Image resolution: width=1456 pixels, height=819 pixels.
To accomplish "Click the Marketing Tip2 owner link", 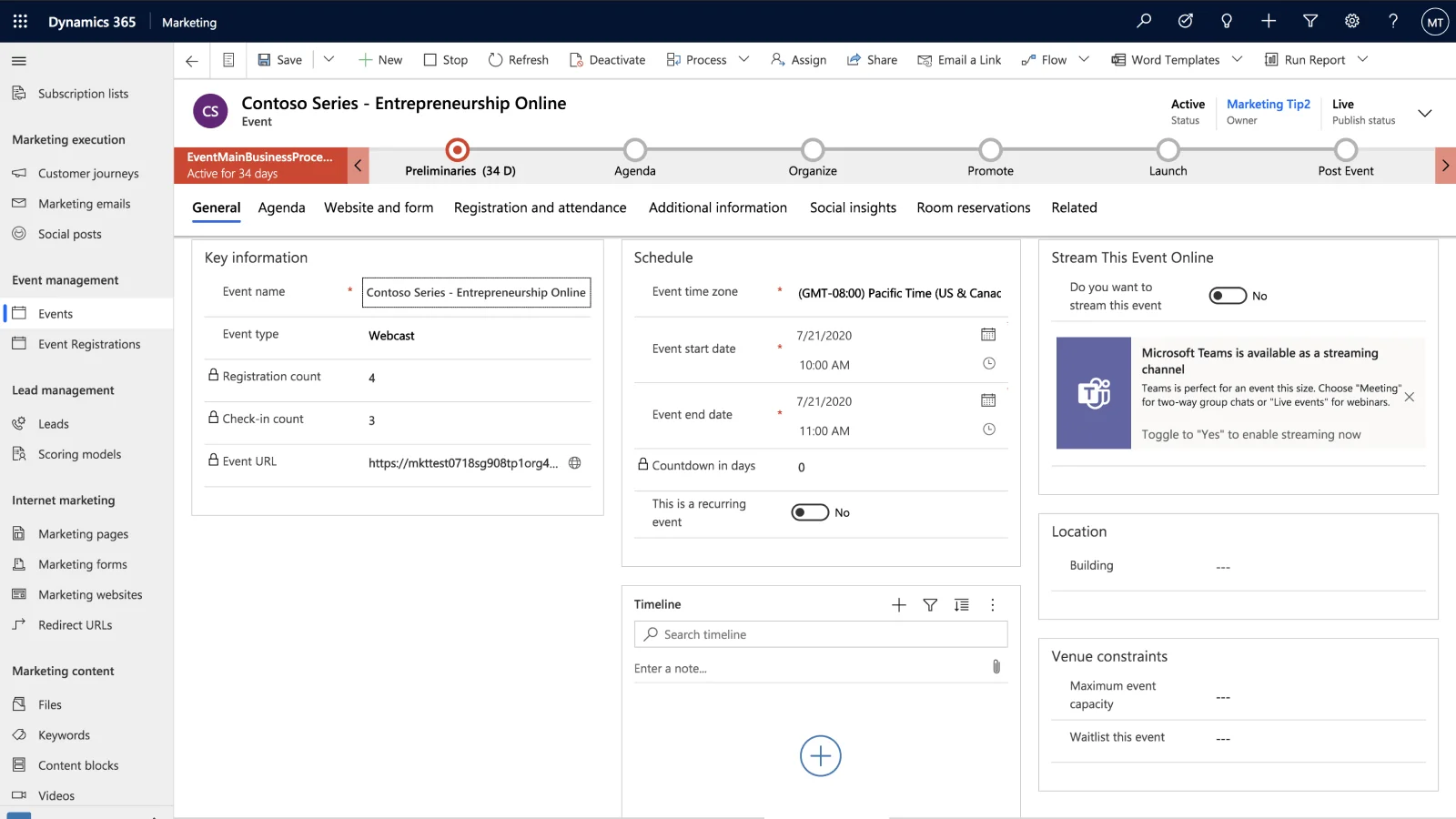I will pos(1268,104).
